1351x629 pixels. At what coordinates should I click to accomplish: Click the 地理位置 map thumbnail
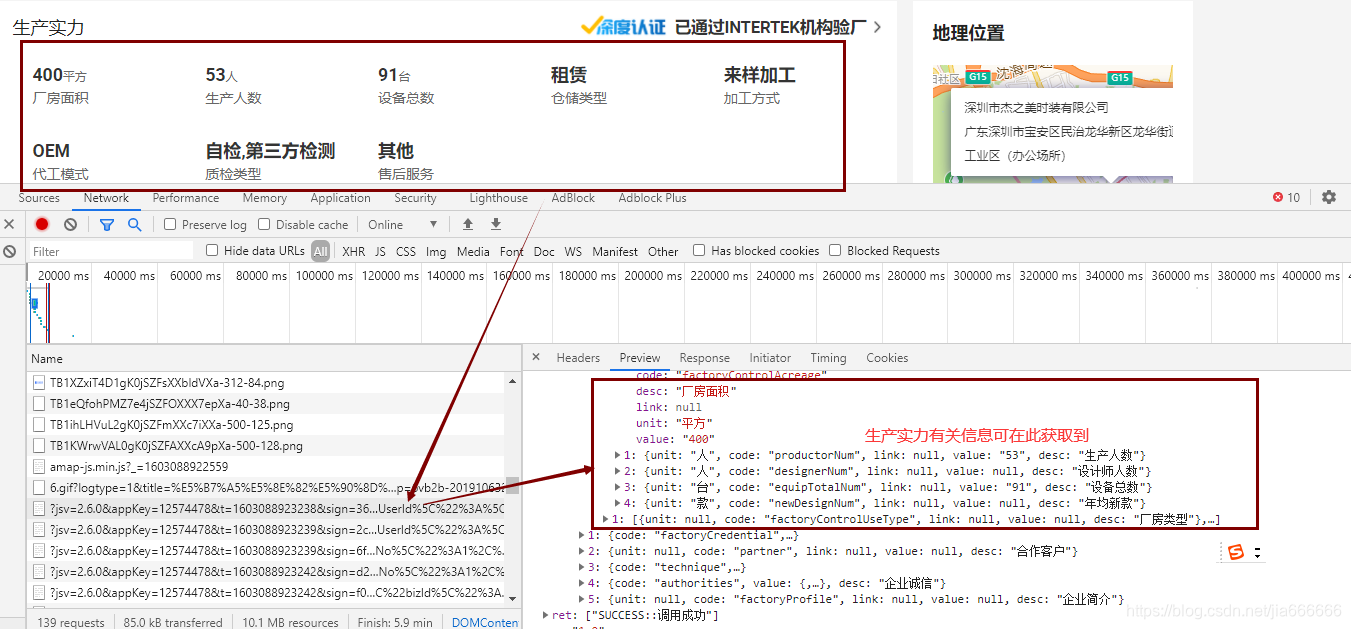click(x=1053, y=124)
